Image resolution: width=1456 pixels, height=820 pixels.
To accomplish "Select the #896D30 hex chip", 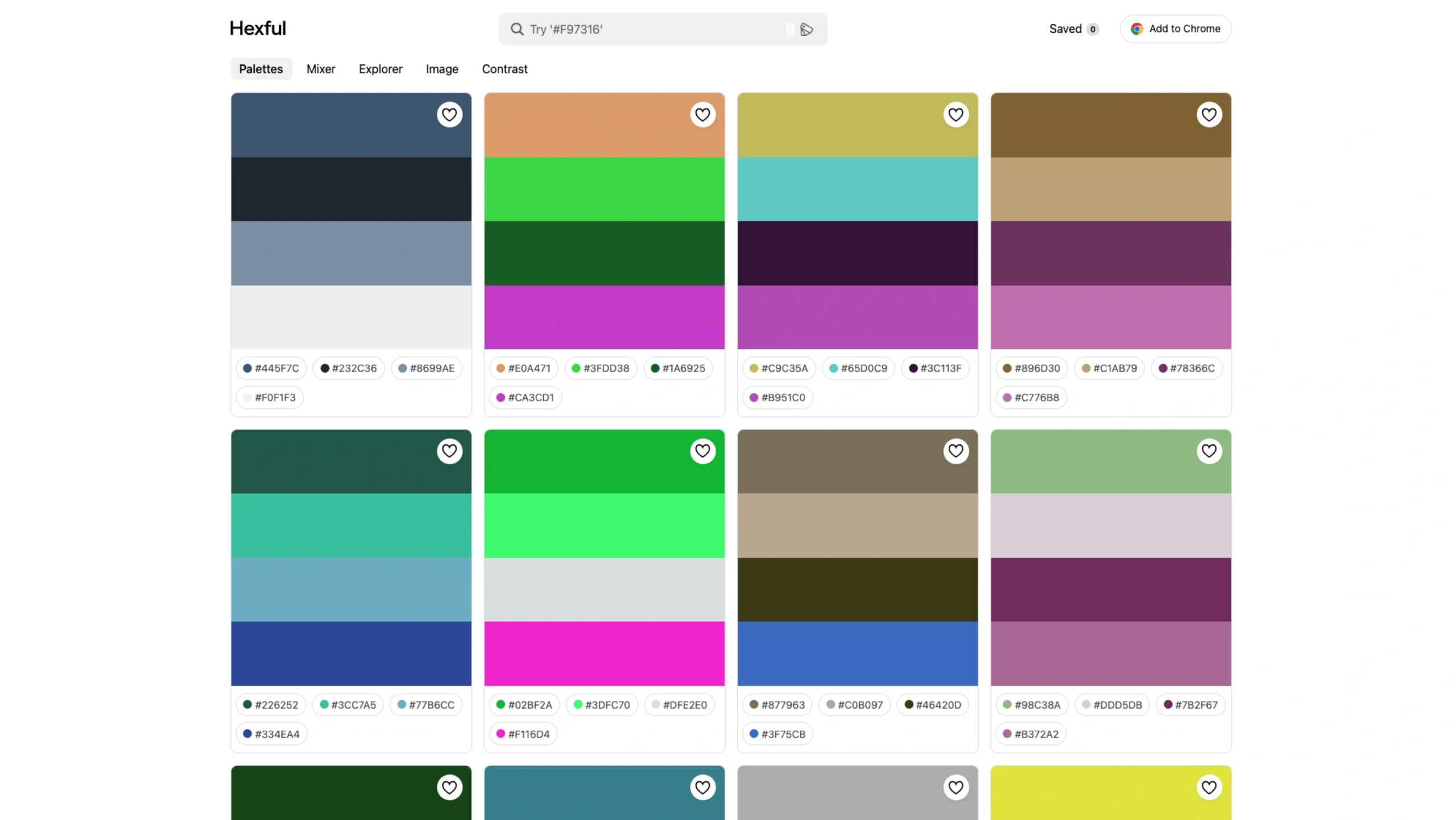I will [1032, 368].
